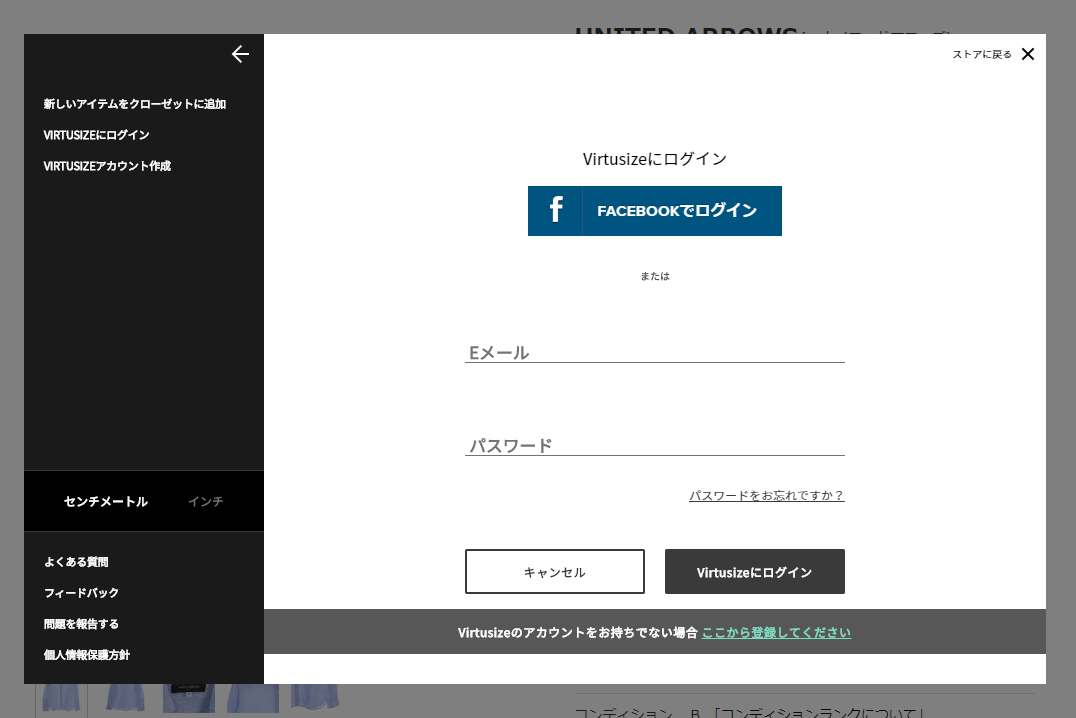Select VIRTUSIZEにログイン in the sidebar
Viewport: 1076px width, 718px height.
point(96,135)
